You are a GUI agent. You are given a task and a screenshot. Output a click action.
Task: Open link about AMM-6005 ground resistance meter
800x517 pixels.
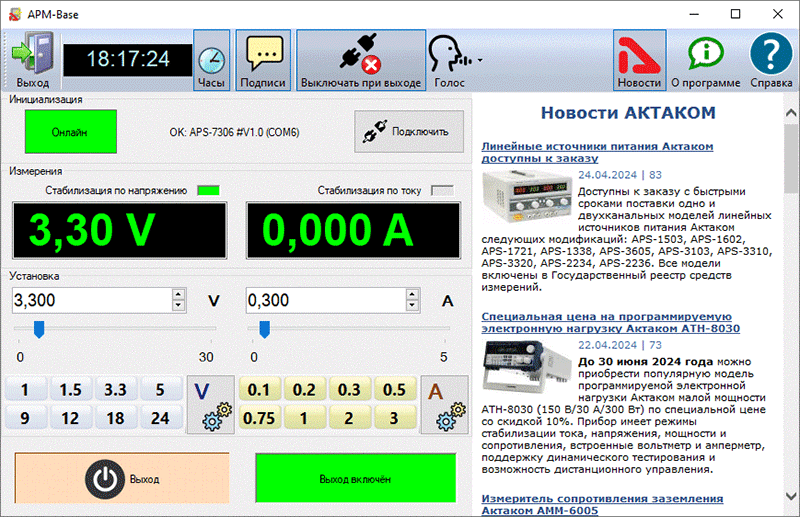click(602, 504)
